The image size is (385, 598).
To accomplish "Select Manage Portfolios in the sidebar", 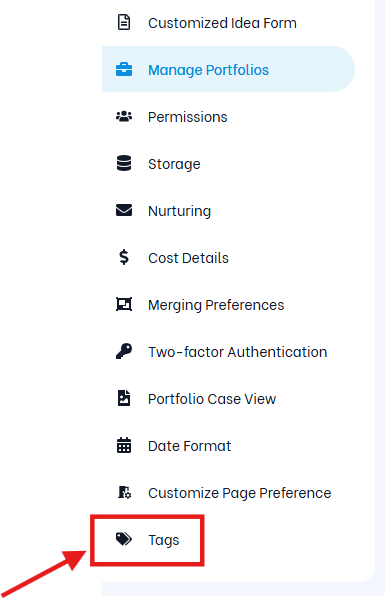I will tap(228, 69).
